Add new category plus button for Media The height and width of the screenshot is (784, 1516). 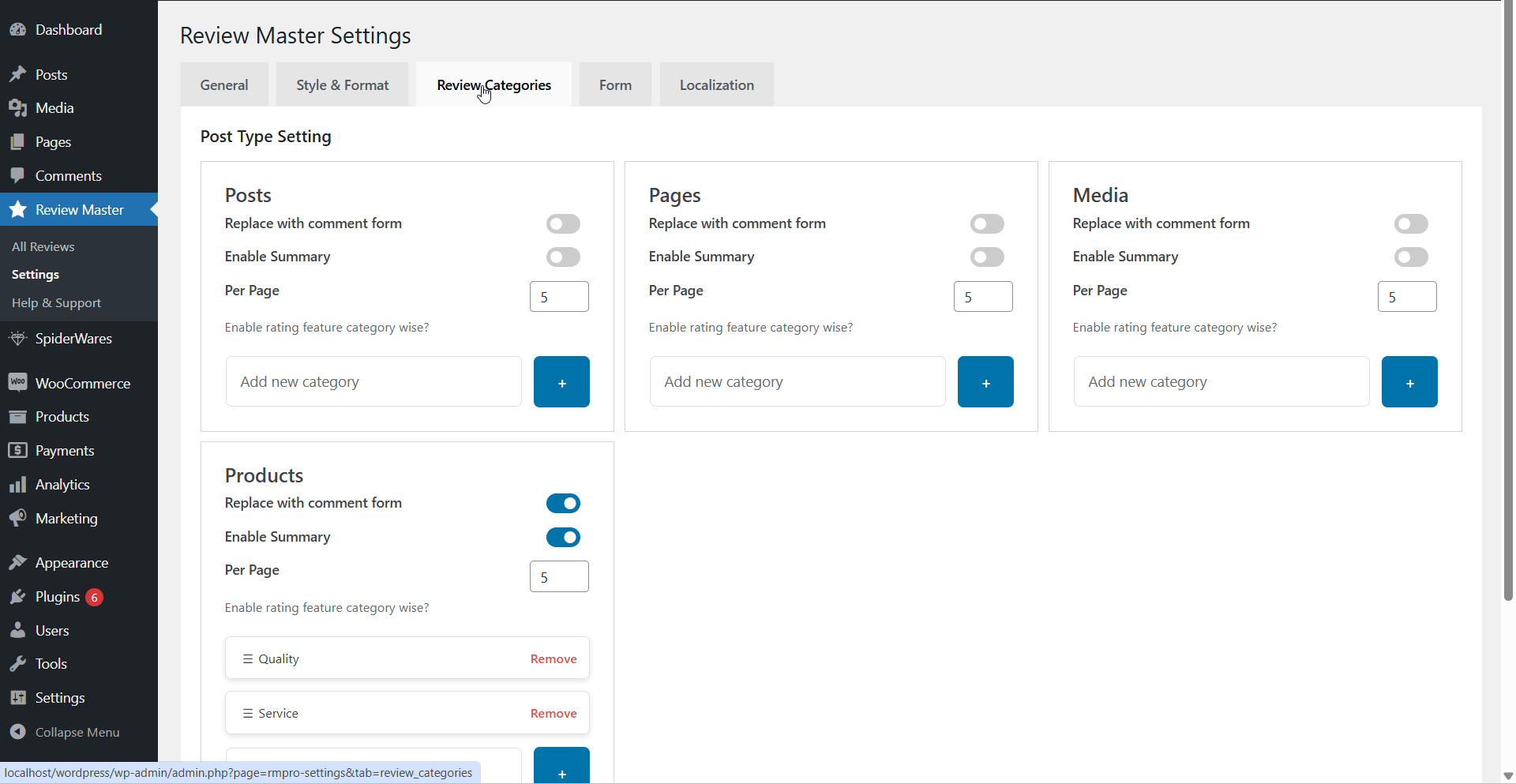tap(1409, 381)
